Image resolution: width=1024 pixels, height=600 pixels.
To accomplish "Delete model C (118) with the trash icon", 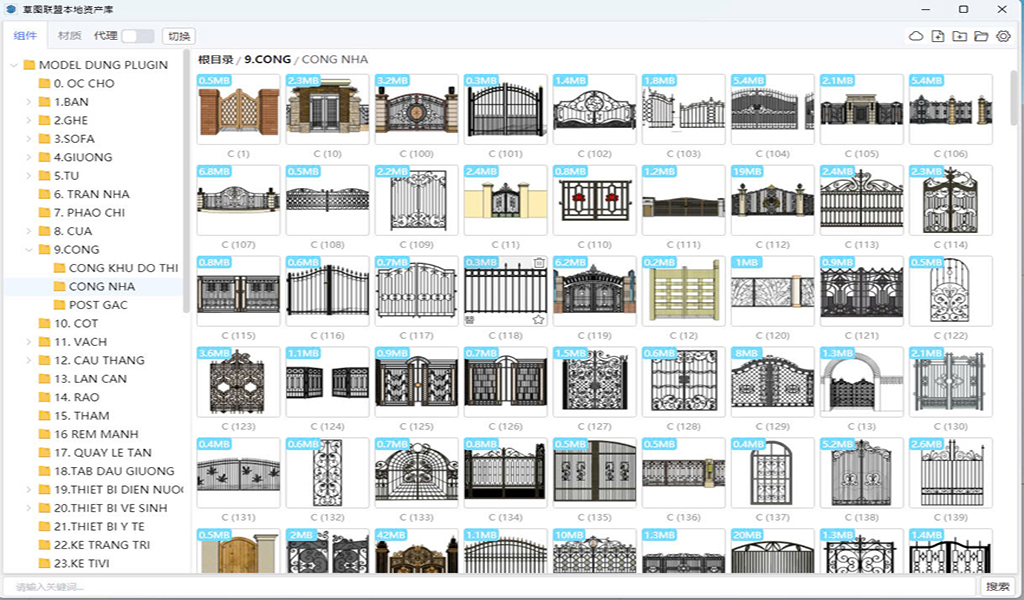I will [539, 263].
